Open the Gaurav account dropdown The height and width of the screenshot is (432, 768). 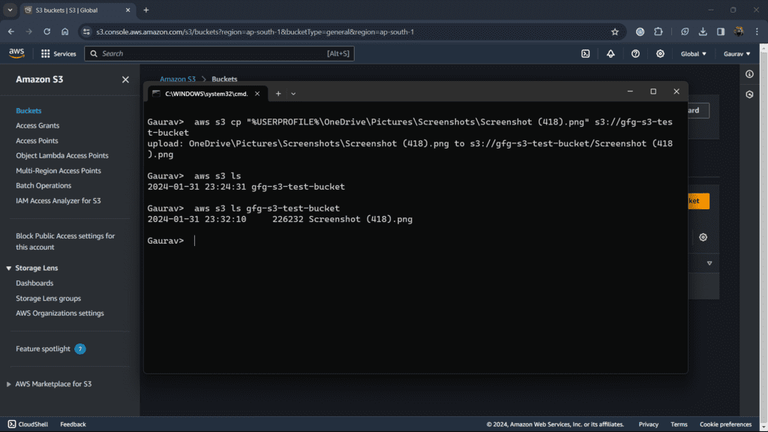[737, 54]
